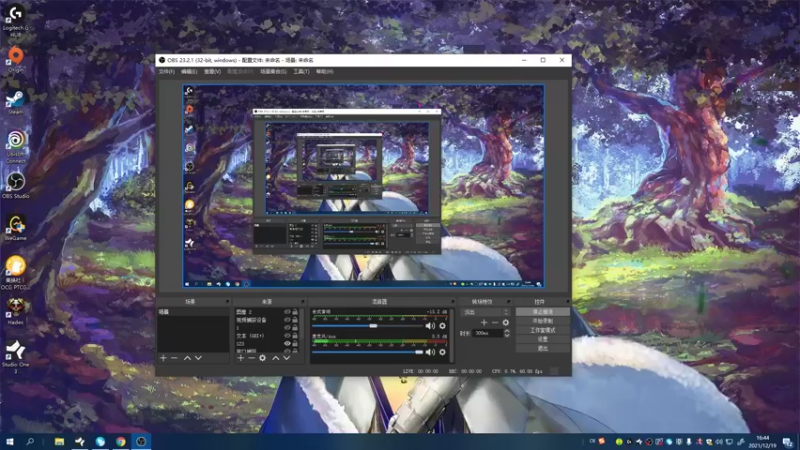Open OBS Studio desktop shortcut
800x450 pixels.
tap(16, 186)
